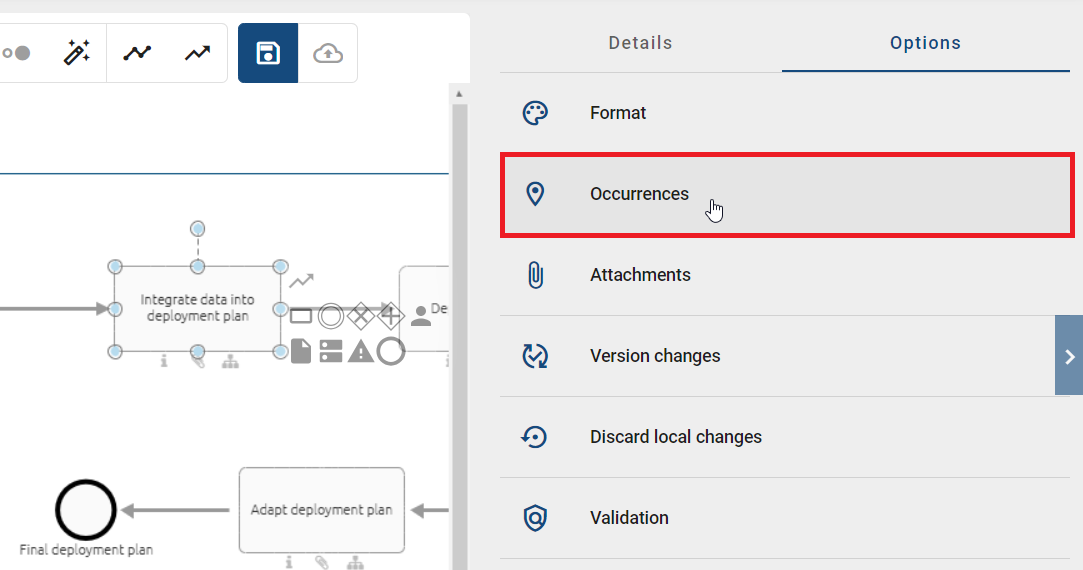
Task: Click the top rotation handle above the selected task
Action: 198,229
